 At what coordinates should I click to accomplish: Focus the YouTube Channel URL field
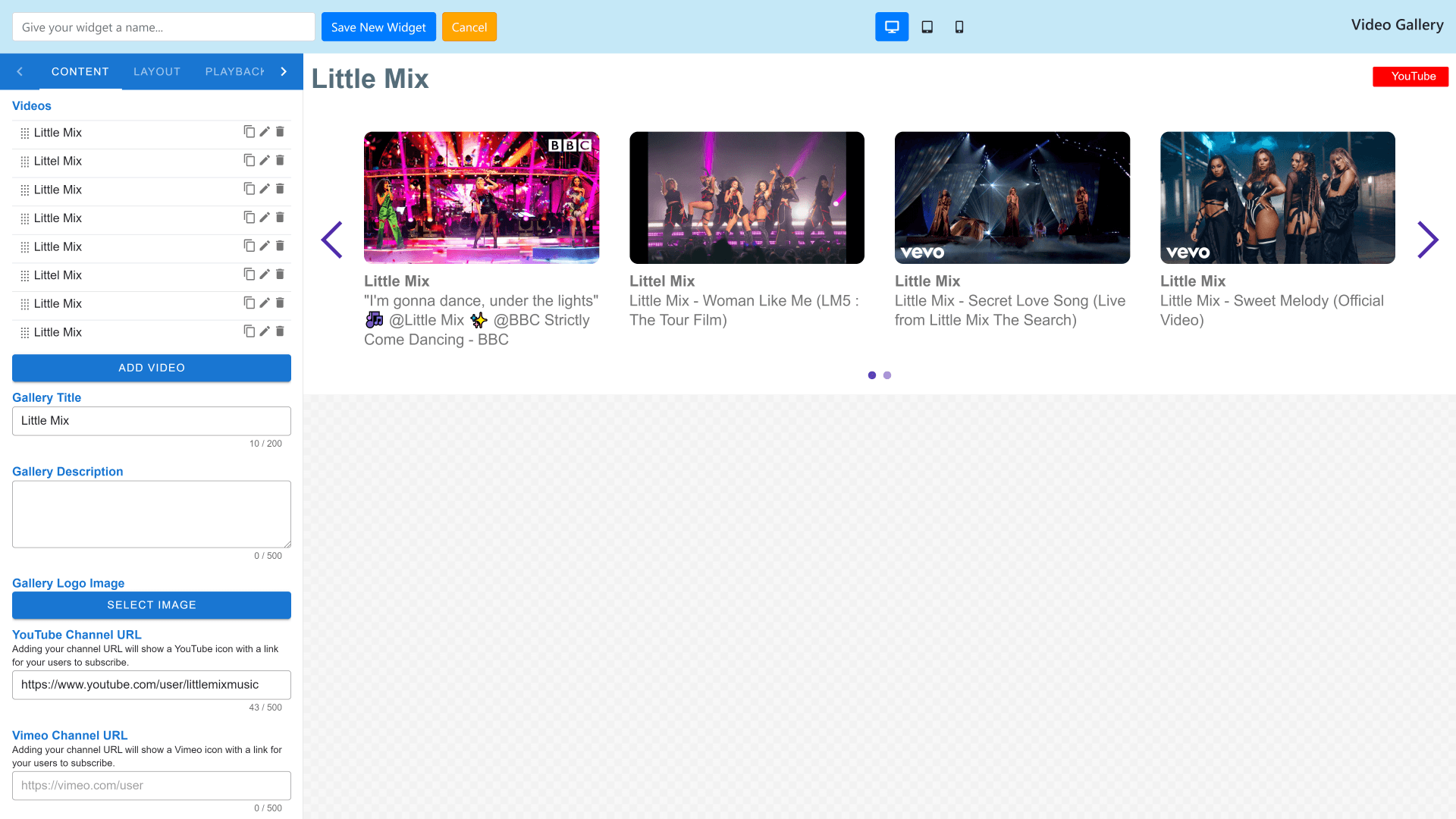click(152, 685)
